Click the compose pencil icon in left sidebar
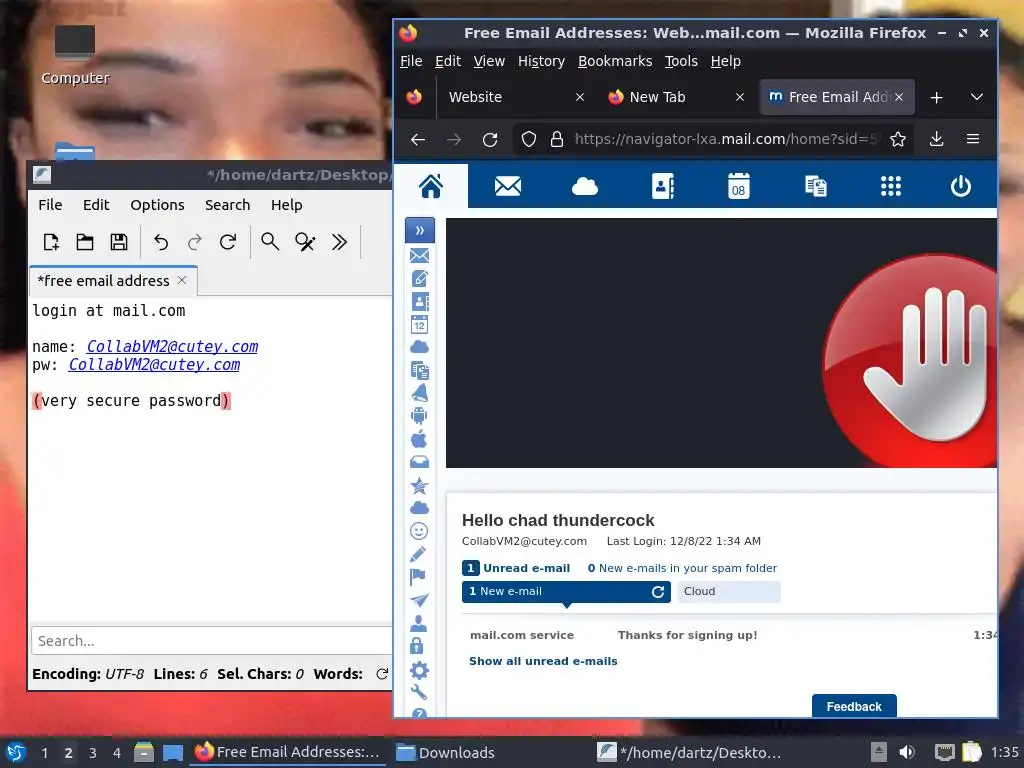Image resolution: width=1024 pixels, height=768 pixels. tap(419, 279)
